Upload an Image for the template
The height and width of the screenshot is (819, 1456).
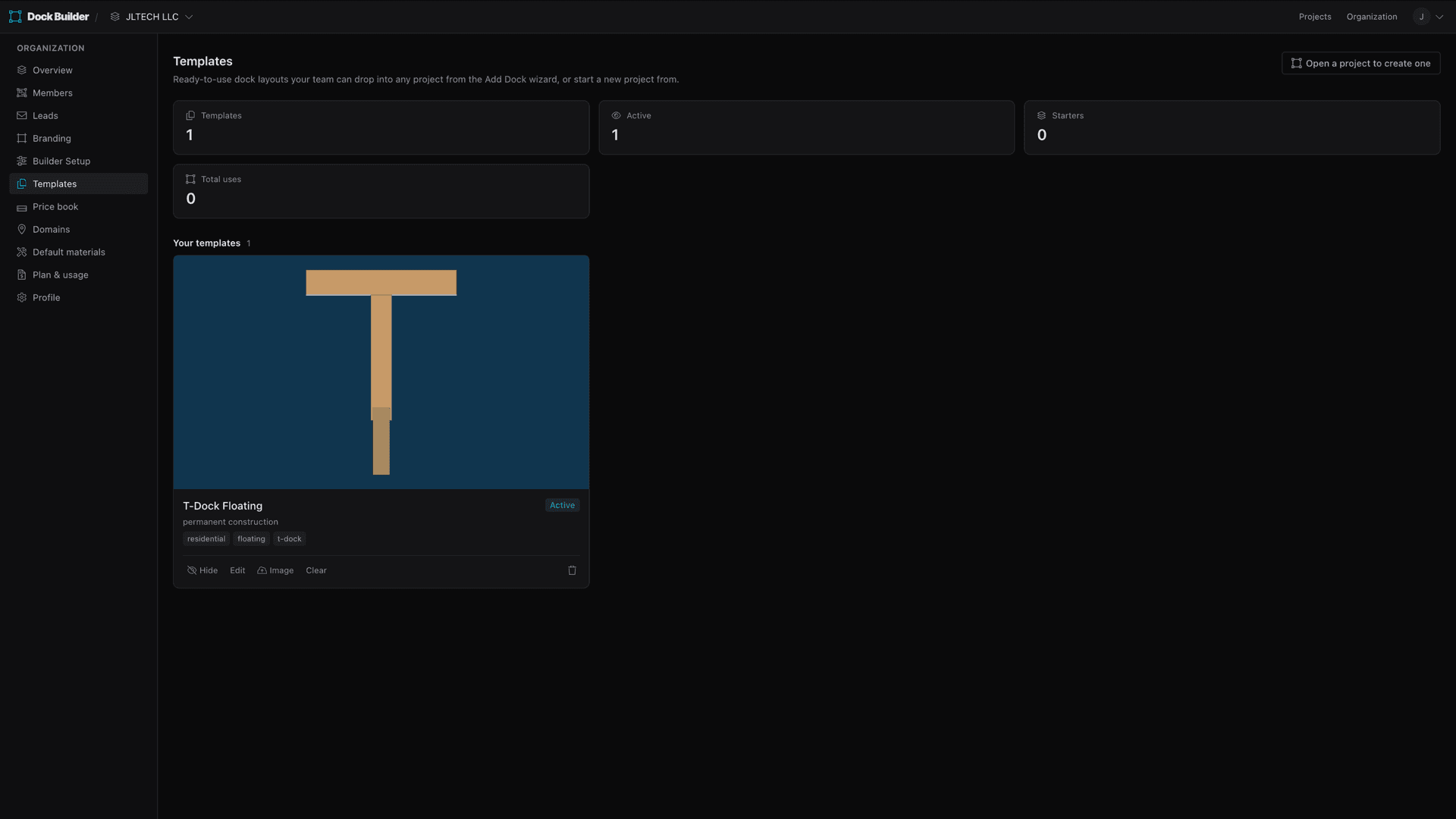[x=275, y=570]
